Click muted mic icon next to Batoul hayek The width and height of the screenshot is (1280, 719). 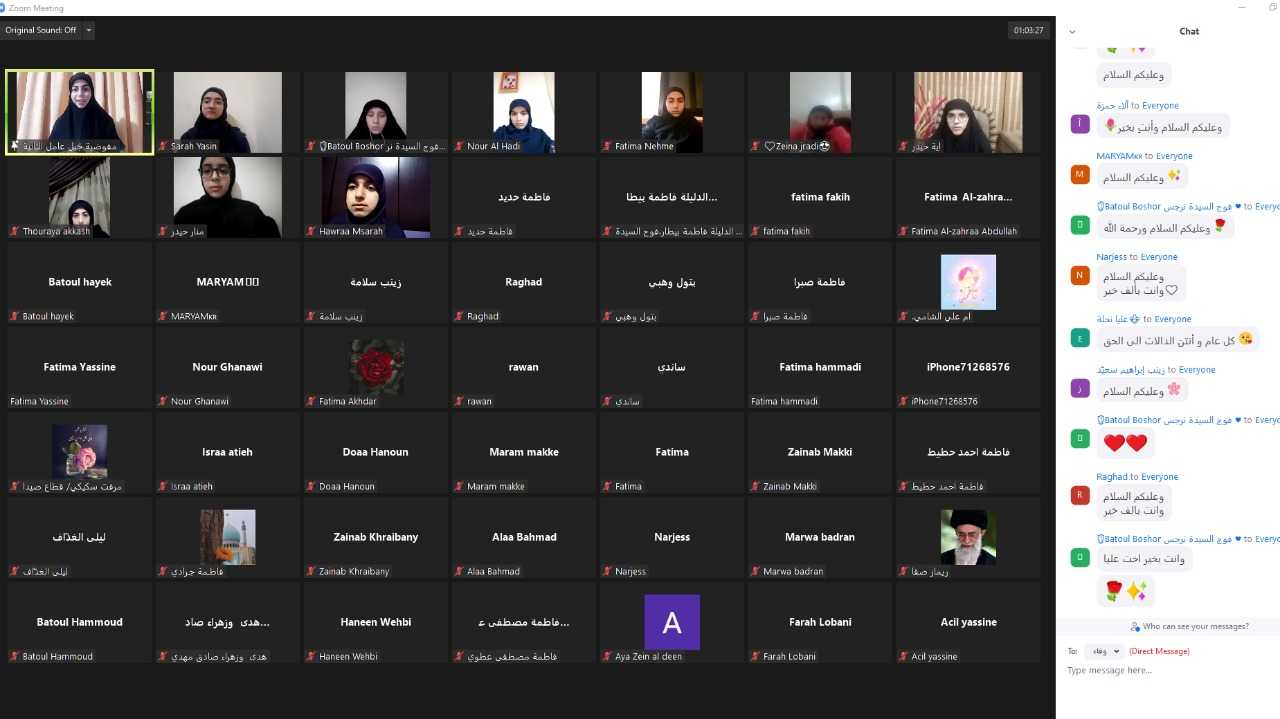tap(14, 317)
